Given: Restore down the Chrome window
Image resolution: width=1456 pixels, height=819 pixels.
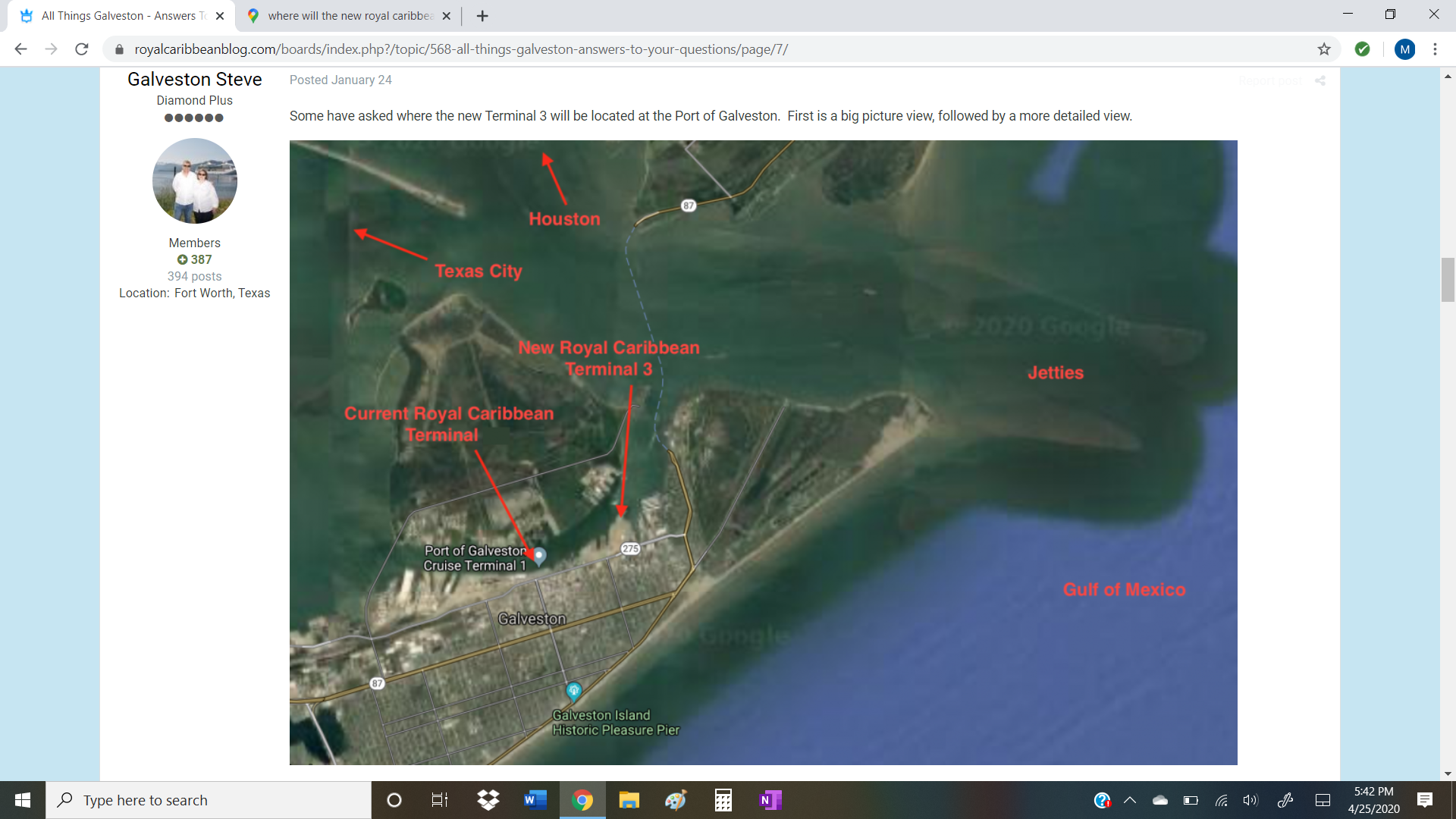Looking at the screenshot, I should [1390, 14].
